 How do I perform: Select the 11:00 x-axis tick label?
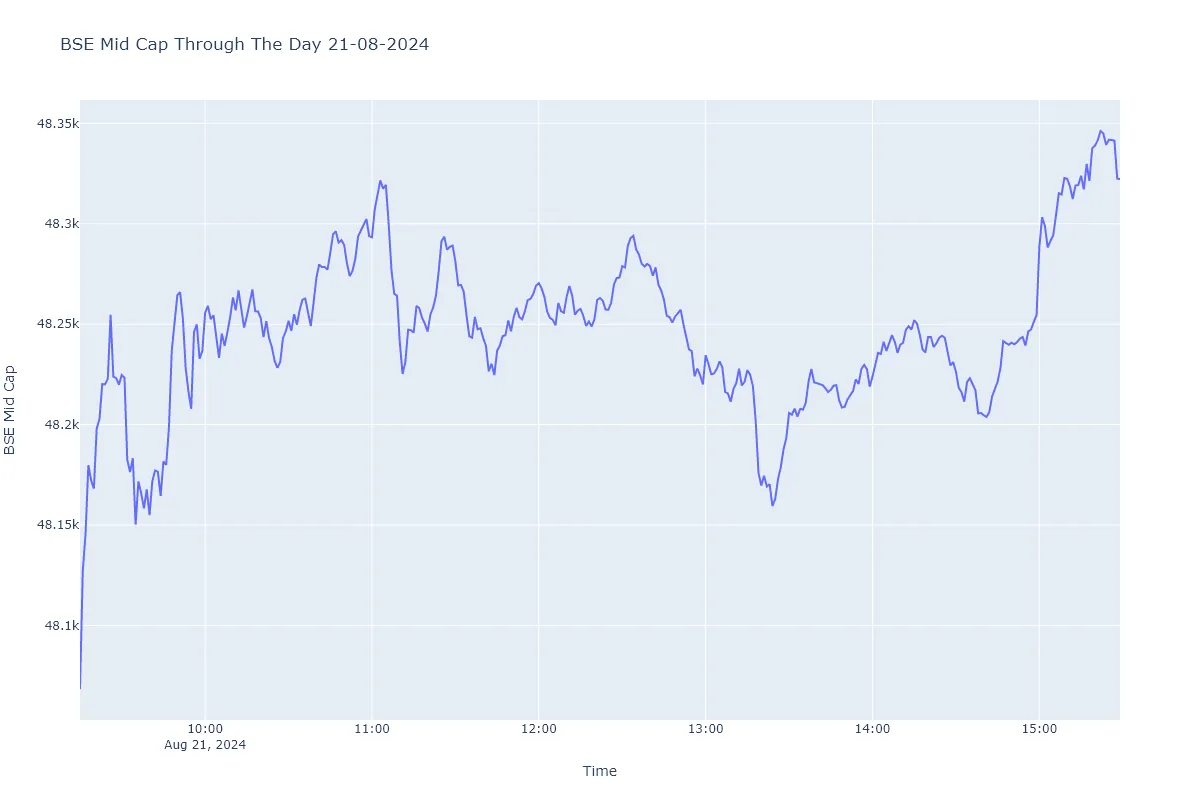pos(372,731)
